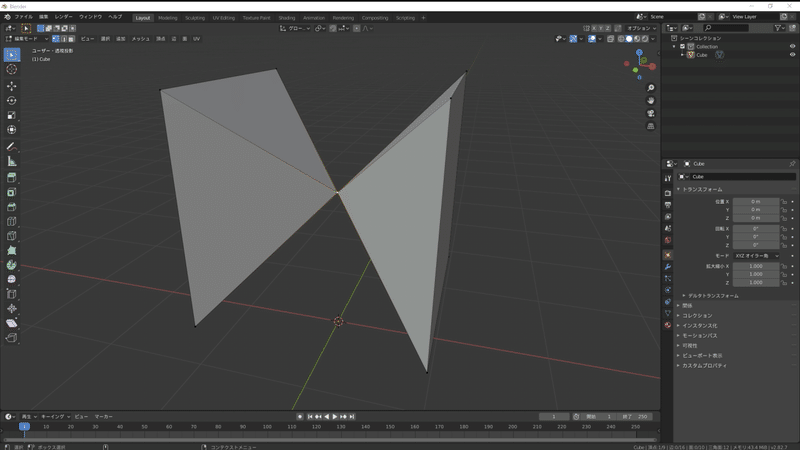The height and width of the screenshot is (450, 800).
Task: Expand the Custom Properties panel
Action: pos(702,366)
